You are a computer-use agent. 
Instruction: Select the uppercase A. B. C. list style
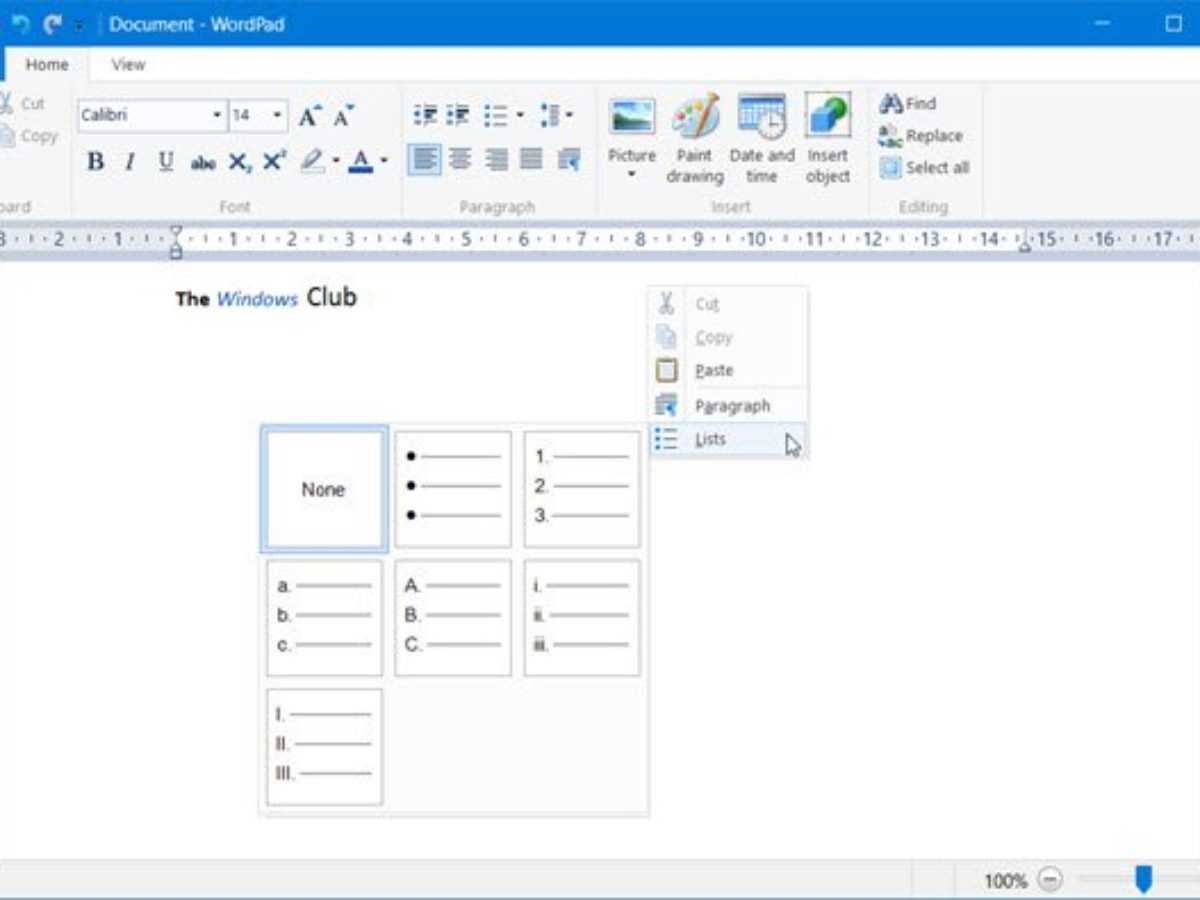(x=453, y=617)
